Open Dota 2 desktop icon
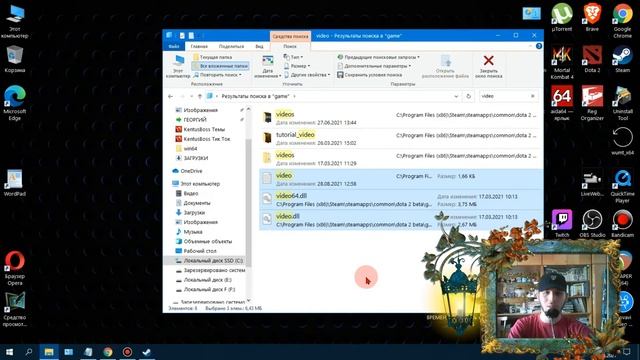The width and height of the screenshot is (640, 360). coord(592,59)
